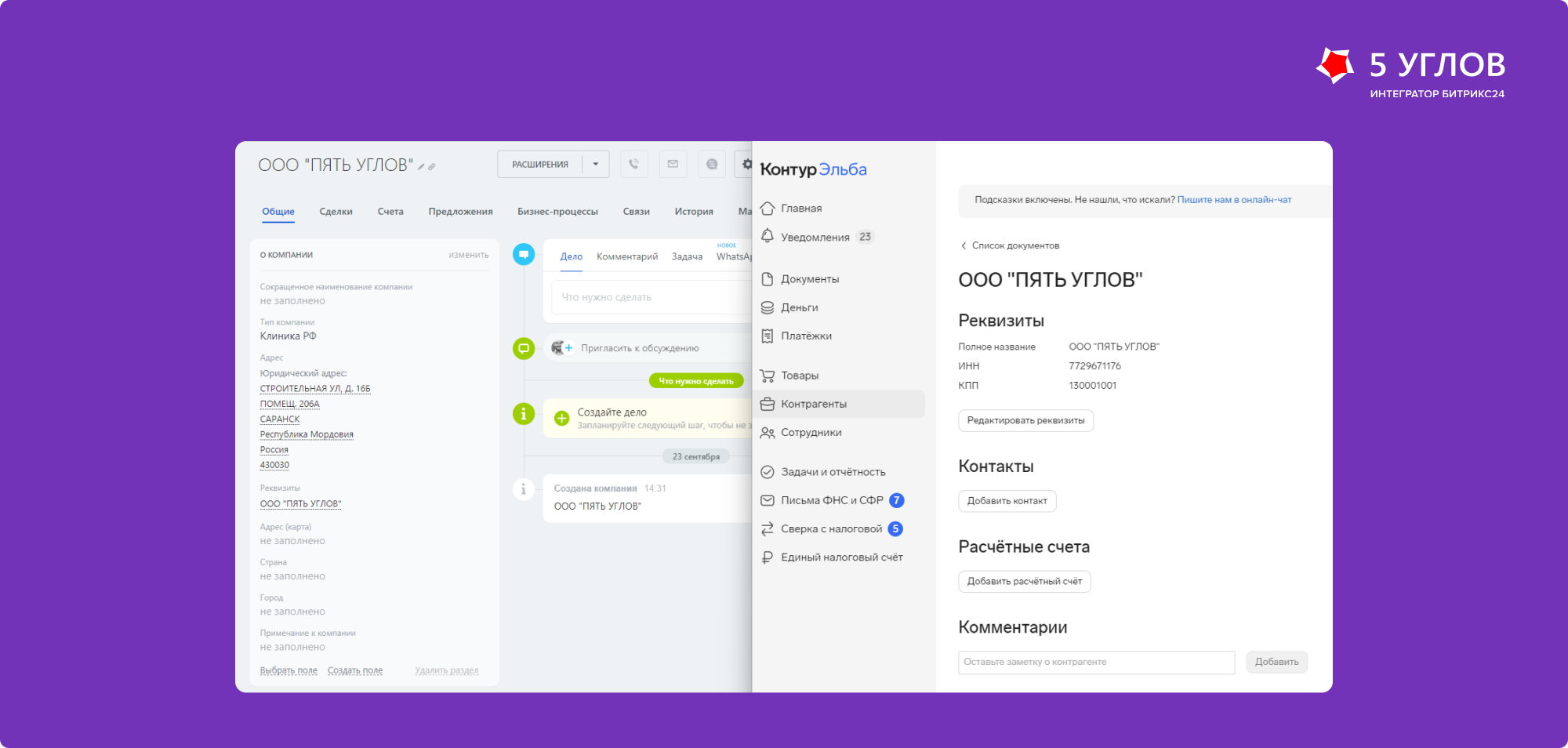The image size is (1568, 748).
Task: Open Главная via its house icon
Action: [x=768, y=209]
